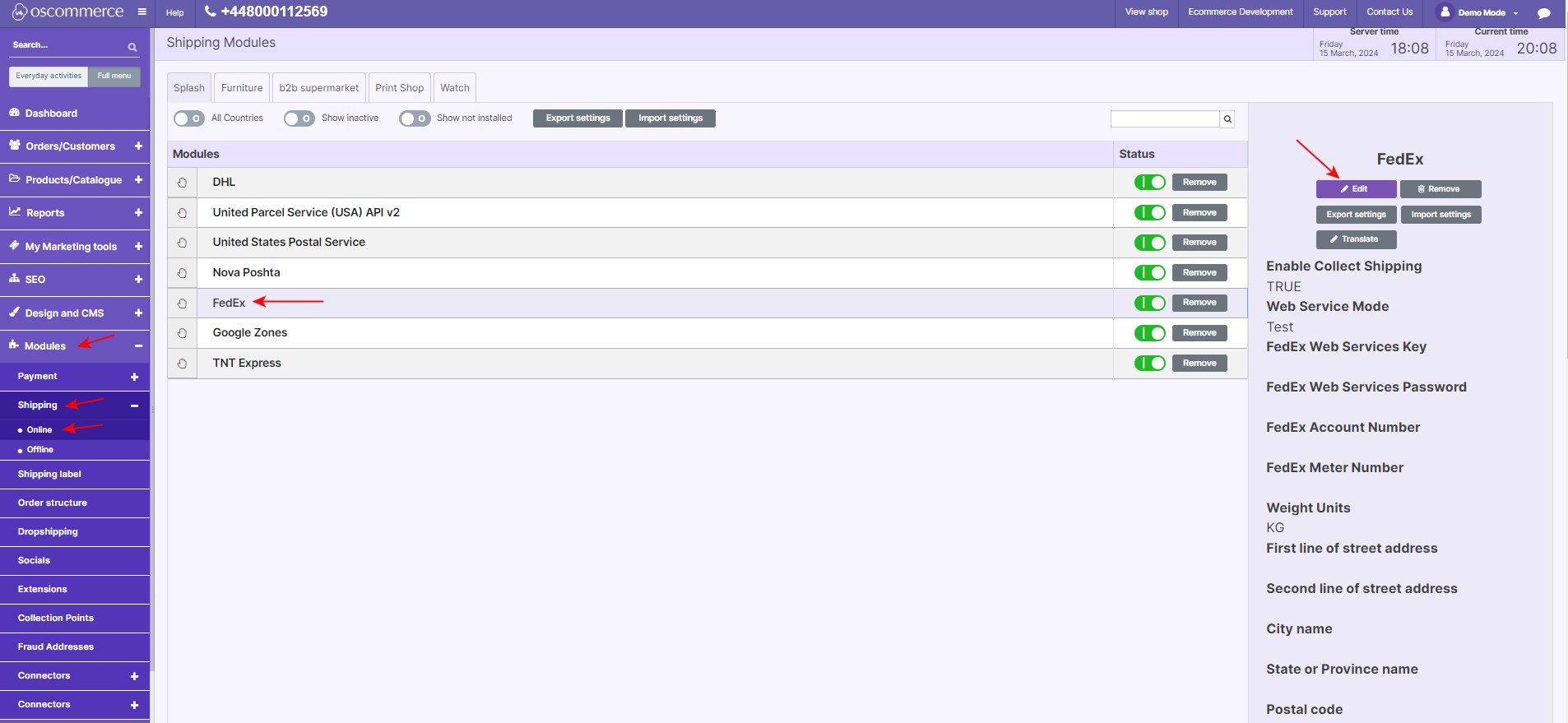Image resolution: width=1568 pixels, height=723 pixels.
Task: Collapse the Modules sidebar section
Action: pos(138,346)
